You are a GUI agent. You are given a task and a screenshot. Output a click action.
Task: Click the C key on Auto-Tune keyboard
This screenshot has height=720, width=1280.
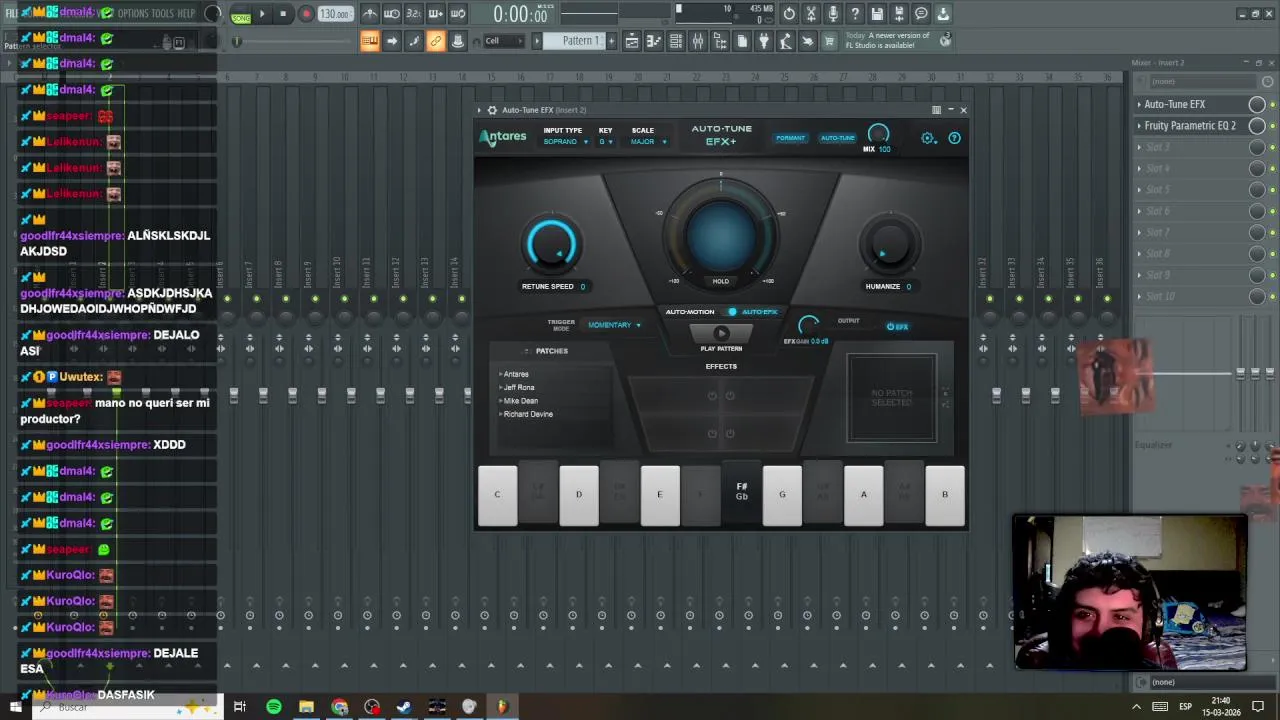click(x=497, y=495)
